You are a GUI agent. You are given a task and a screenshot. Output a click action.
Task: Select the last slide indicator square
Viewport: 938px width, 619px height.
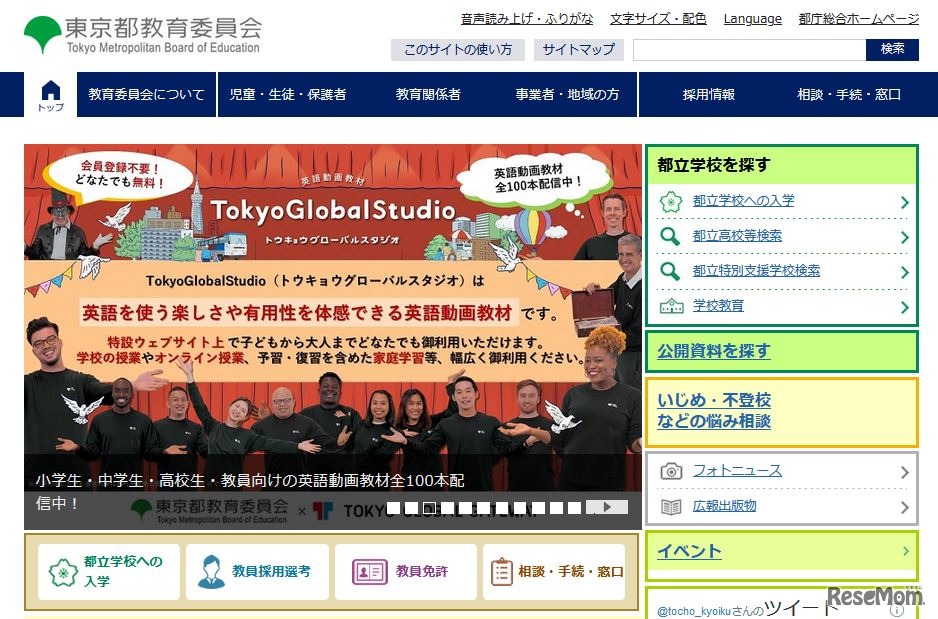tap(574, 508)
